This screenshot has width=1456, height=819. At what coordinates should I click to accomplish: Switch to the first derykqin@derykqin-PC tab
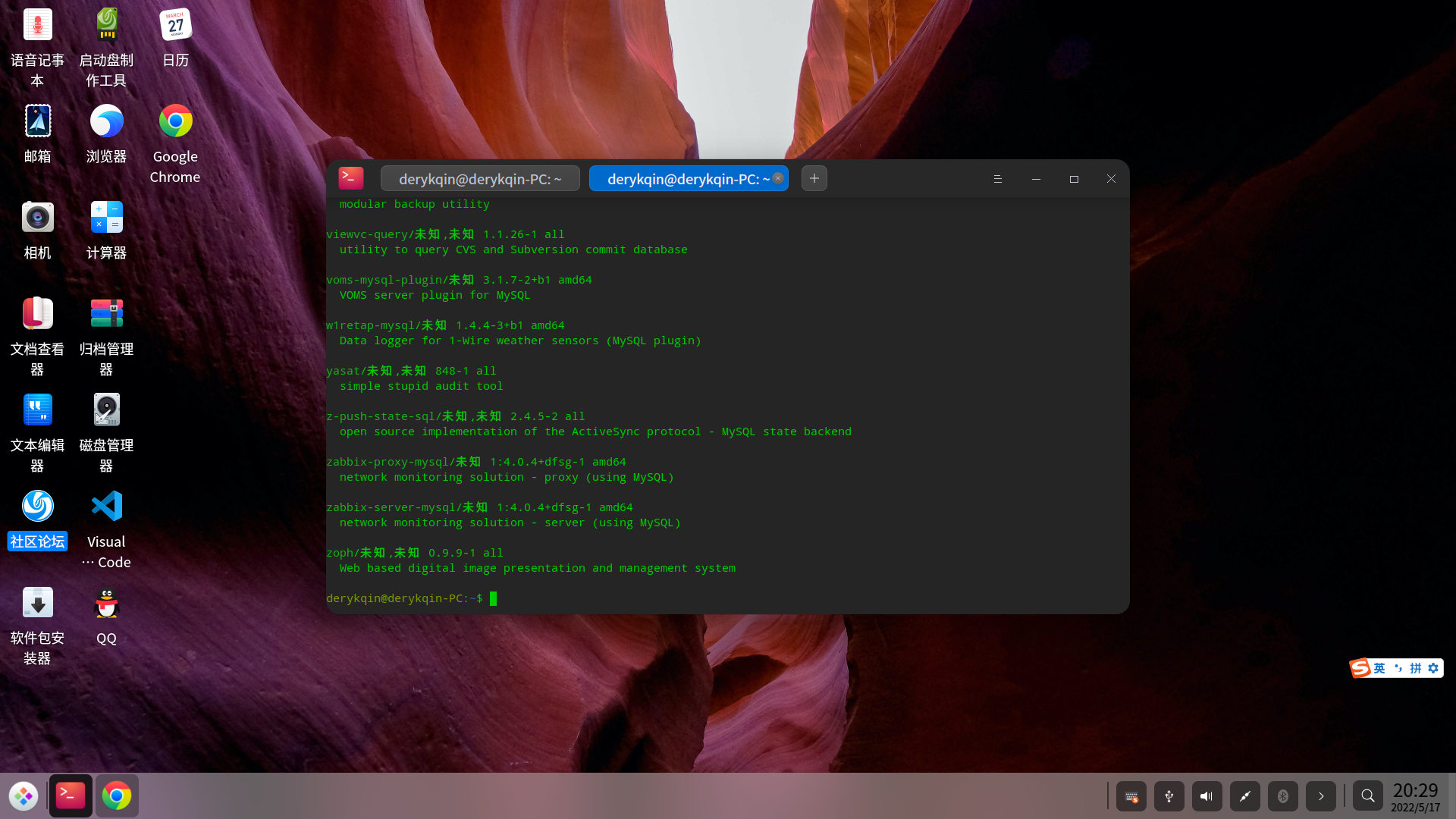click(480, 179)
